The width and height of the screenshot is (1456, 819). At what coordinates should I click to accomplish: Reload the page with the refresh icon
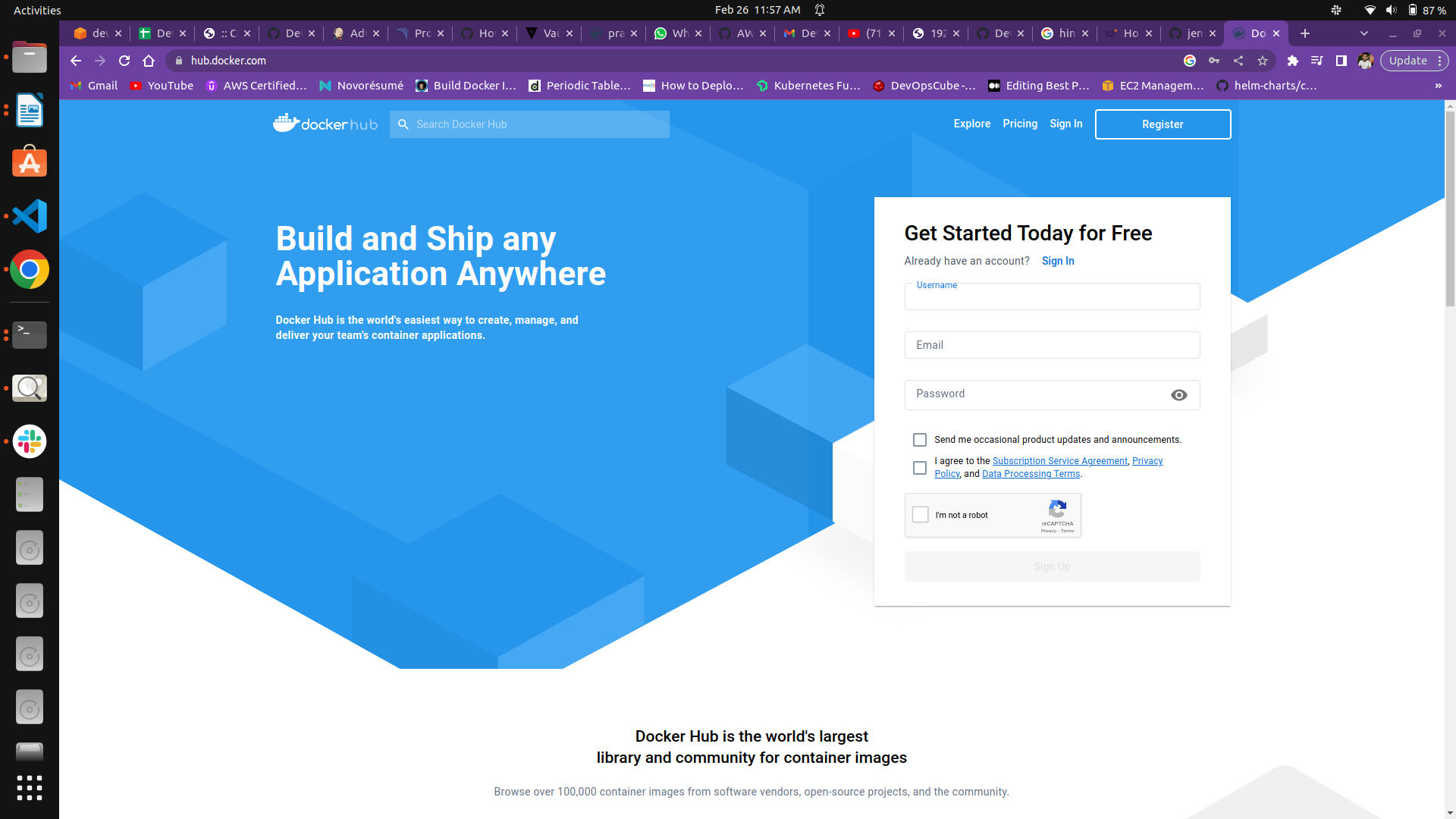tap(124, 61)
